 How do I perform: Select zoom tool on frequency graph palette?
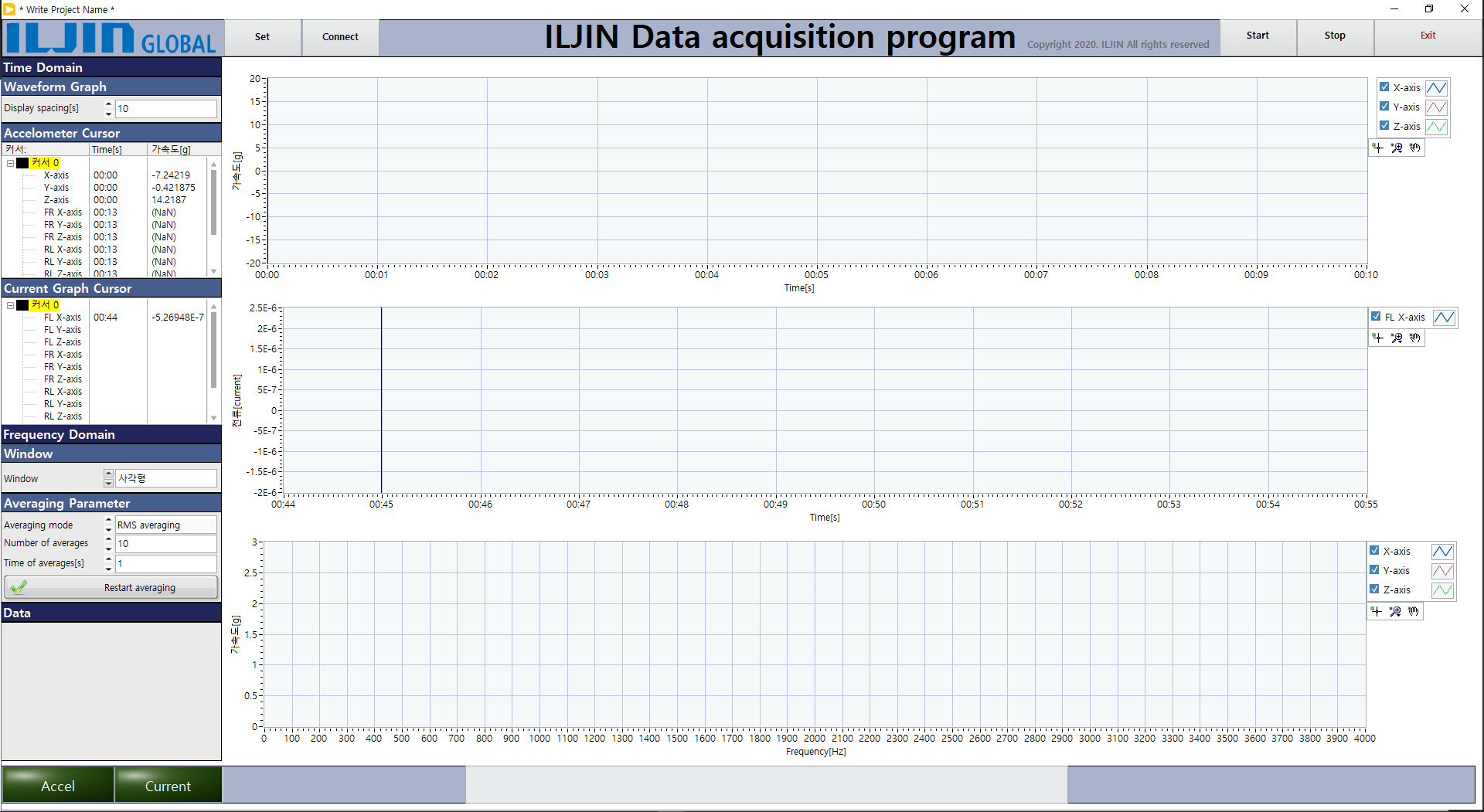pos(1395,611)
